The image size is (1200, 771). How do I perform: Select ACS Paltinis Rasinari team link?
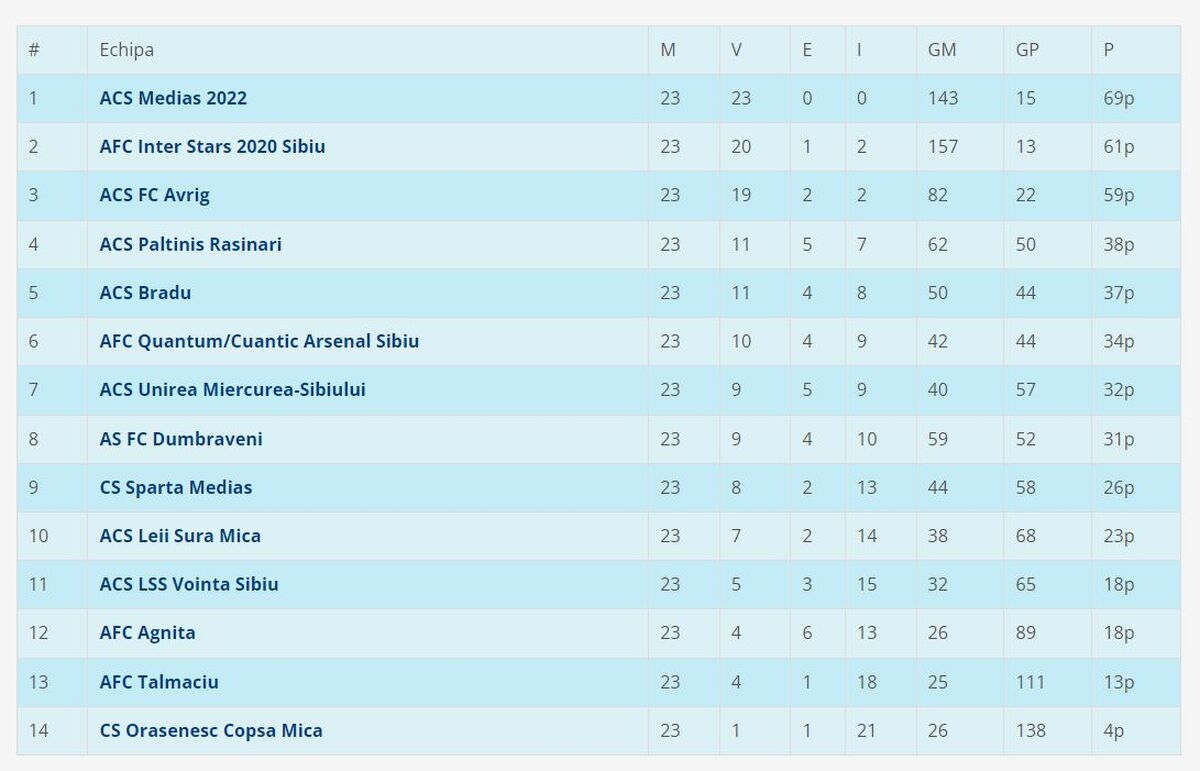pos(190,244)
